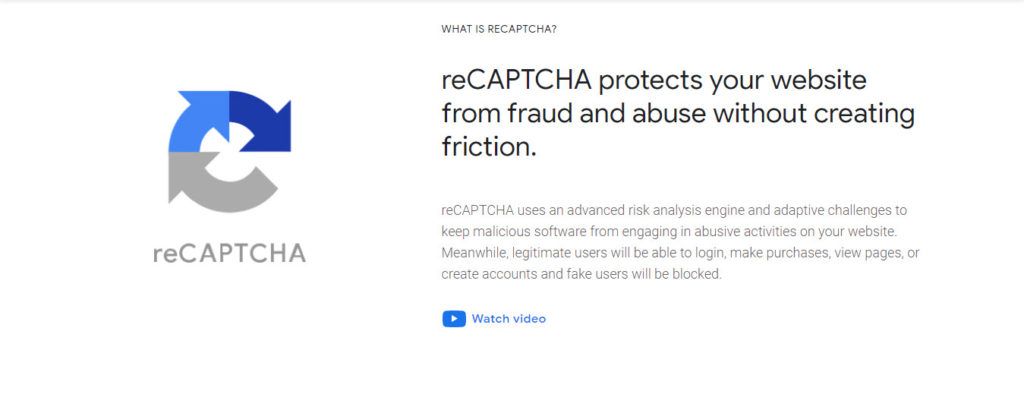Click the gray arrow of the reCAPTCHA logo

tap(219, 183)
